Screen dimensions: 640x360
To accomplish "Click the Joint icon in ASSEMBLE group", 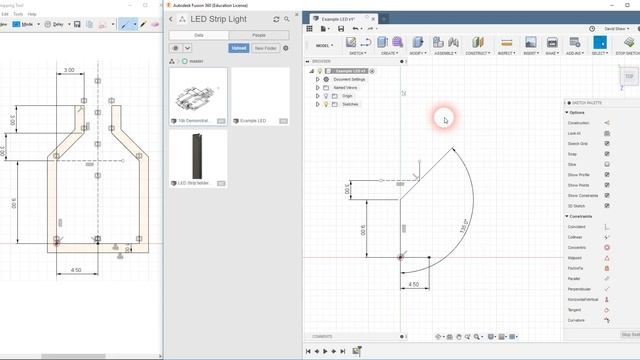I will [x=453, y=42].
